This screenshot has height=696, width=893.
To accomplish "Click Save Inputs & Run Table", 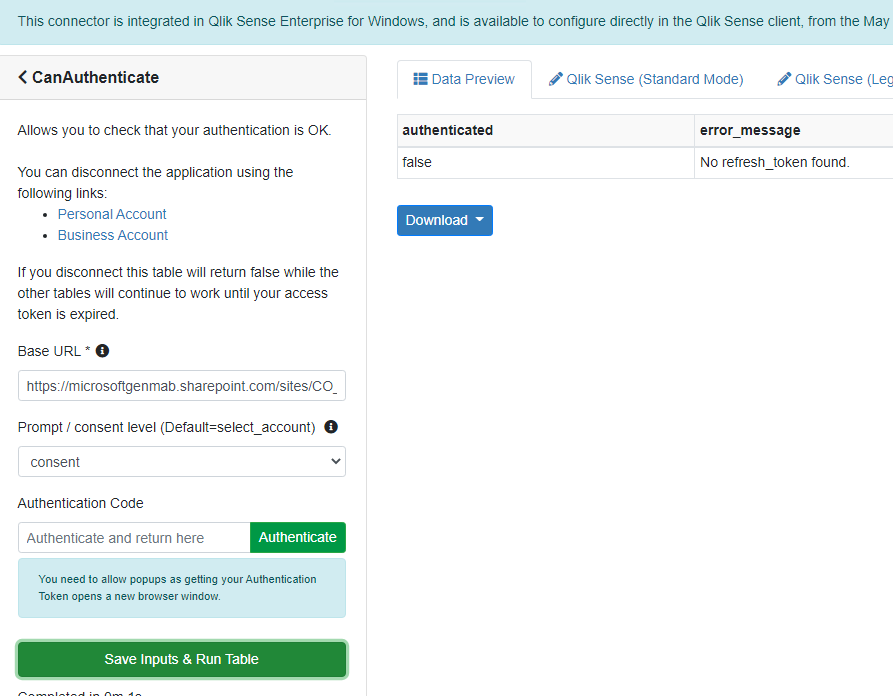I will coord(182,659).
